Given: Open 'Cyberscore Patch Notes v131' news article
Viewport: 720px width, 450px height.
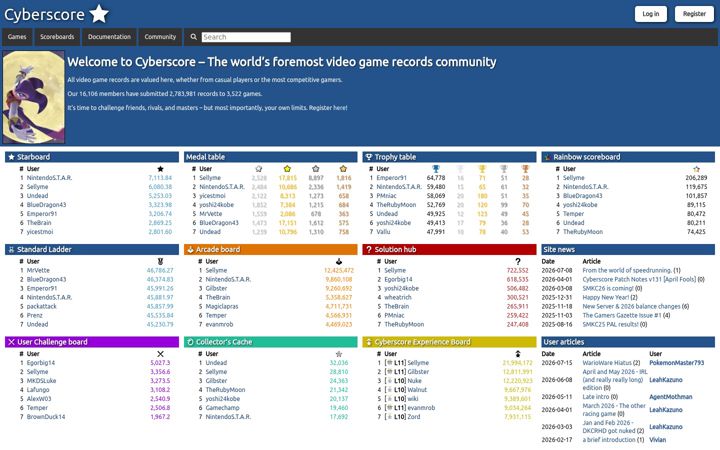Looking at the screenshot, I should (x=639, y=279).
